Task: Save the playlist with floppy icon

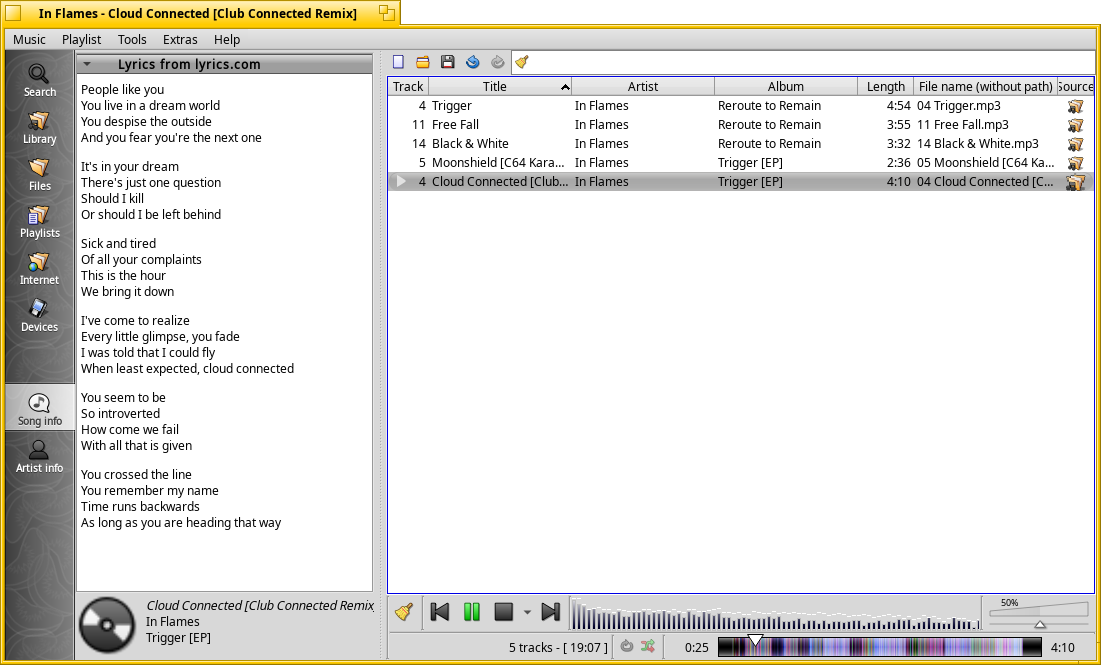Action: tap(447, 62)
